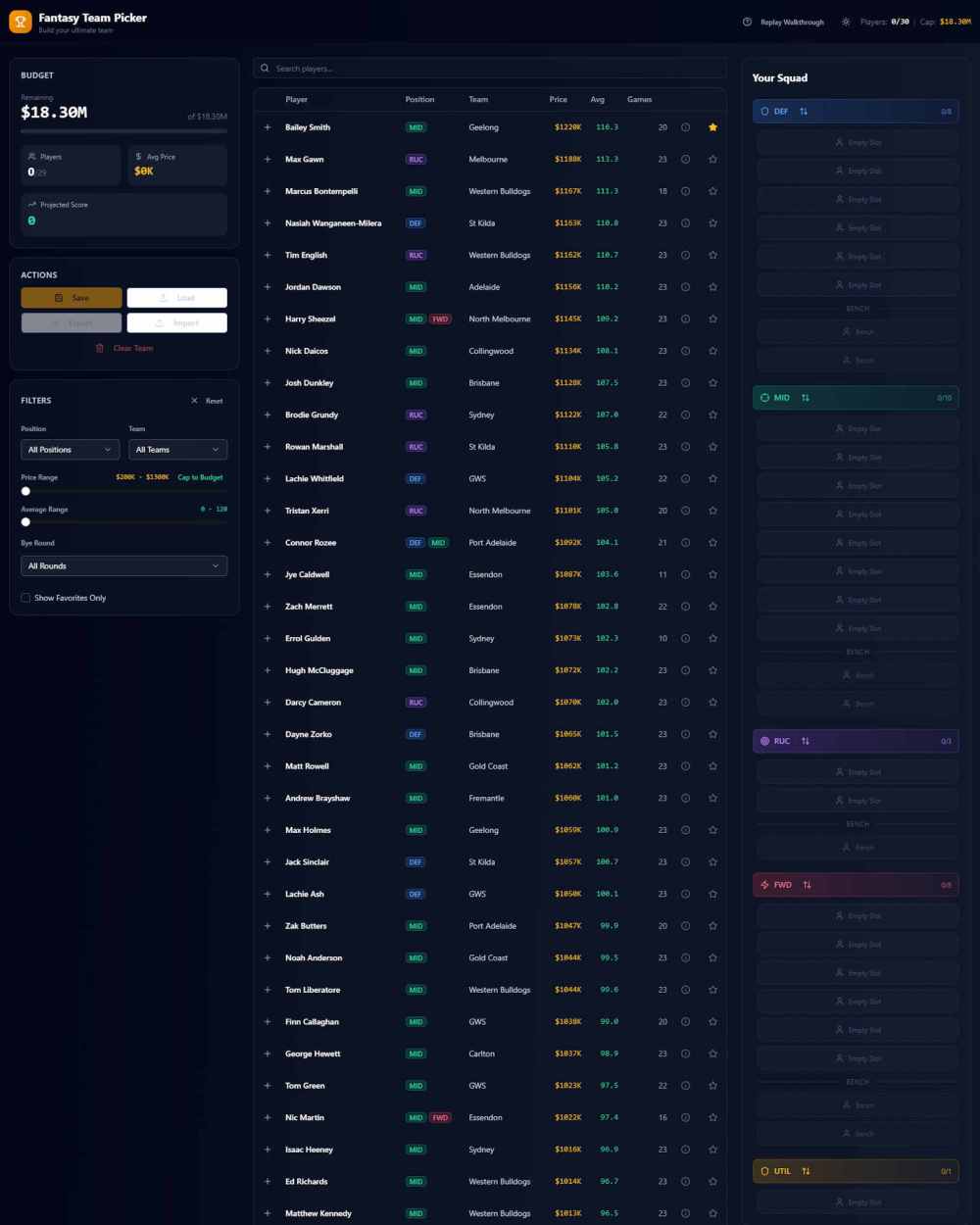Open info icon for Max Gawn
Image resolution: width=980 pixels, height=1225 pixels.
(x=685, y=160)
